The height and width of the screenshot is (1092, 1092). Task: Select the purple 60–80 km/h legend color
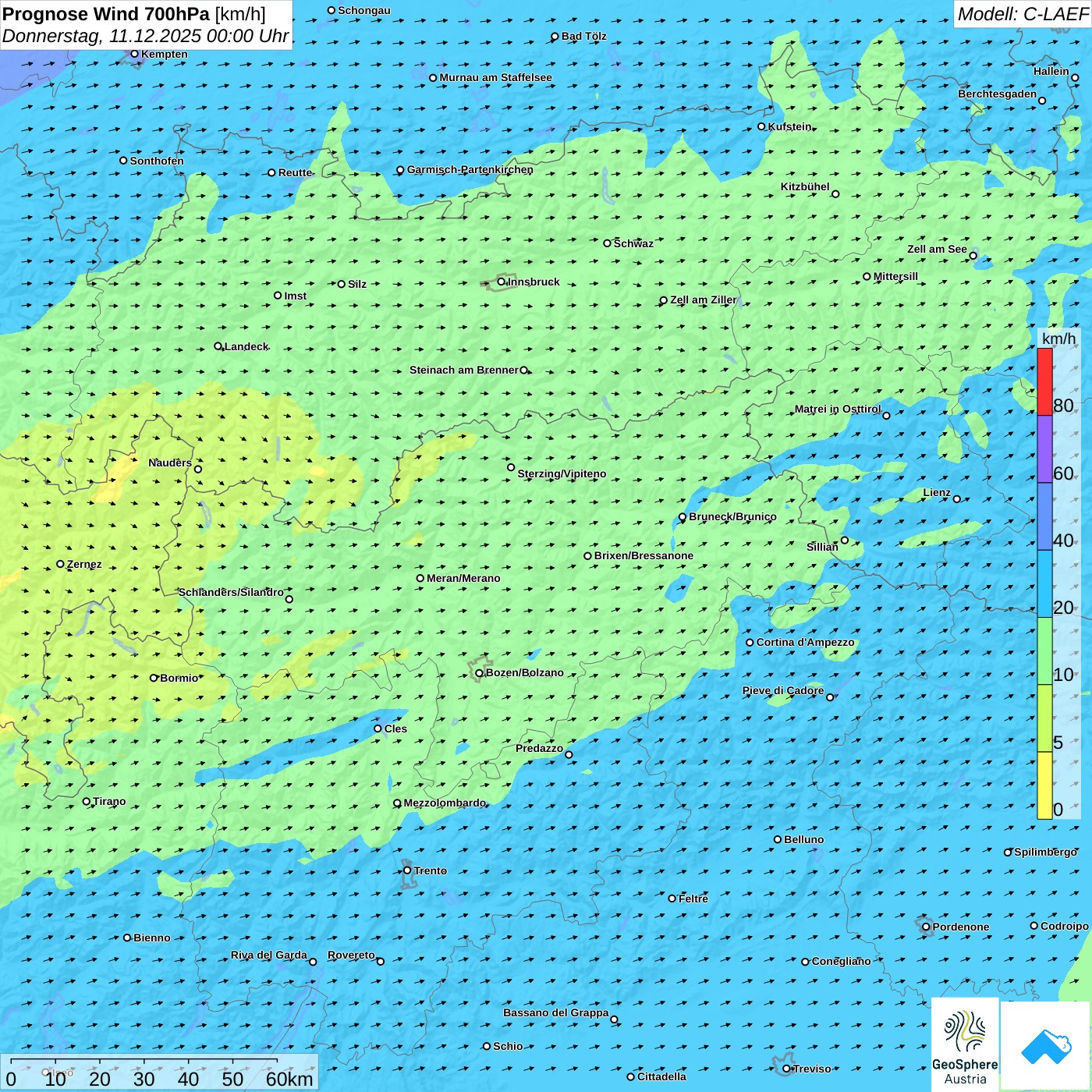(1044, 449)
